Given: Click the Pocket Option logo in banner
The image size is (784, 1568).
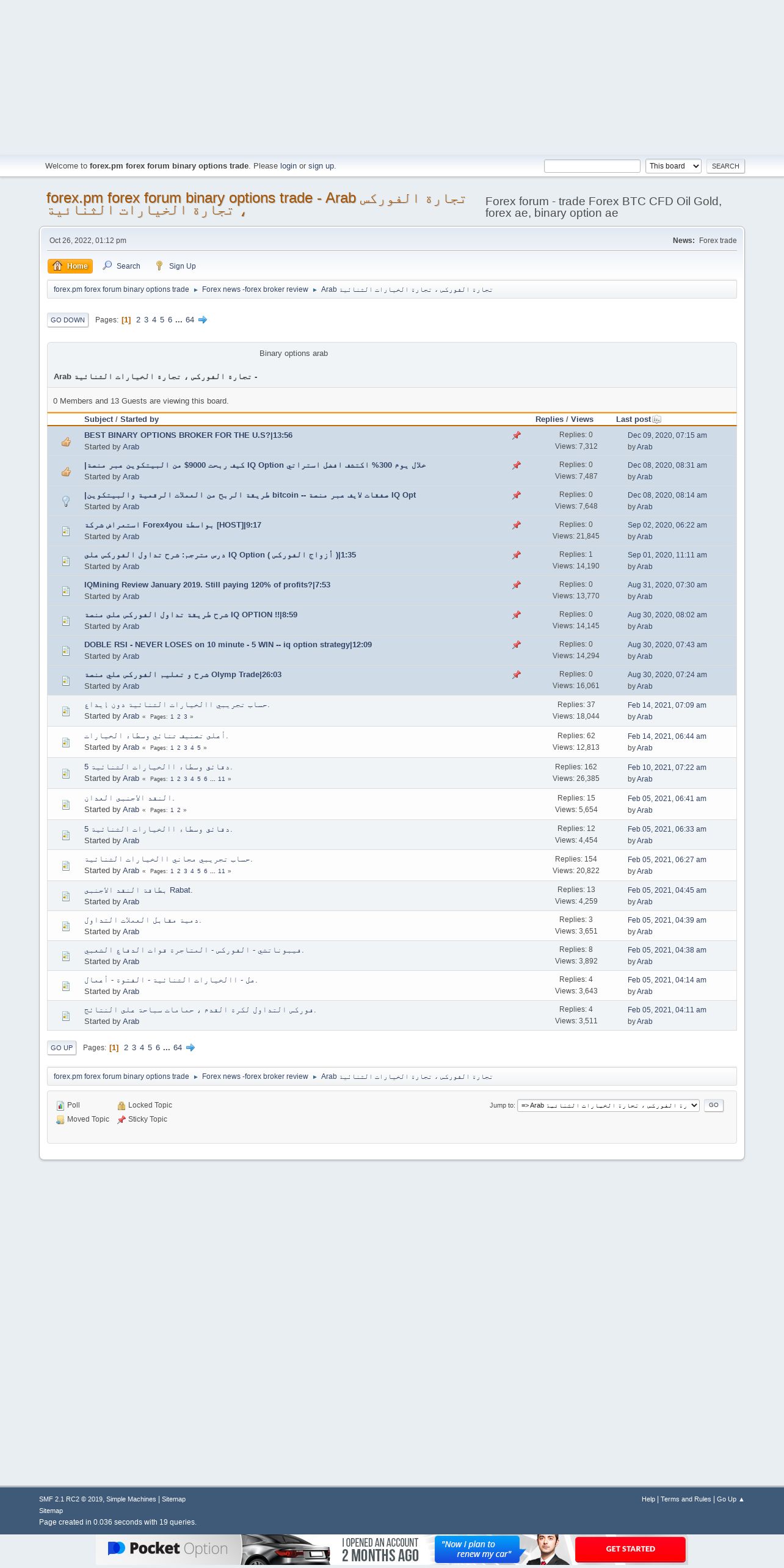Looking at the screenshot, I should pyautogui.click(x=167, y=1548).
